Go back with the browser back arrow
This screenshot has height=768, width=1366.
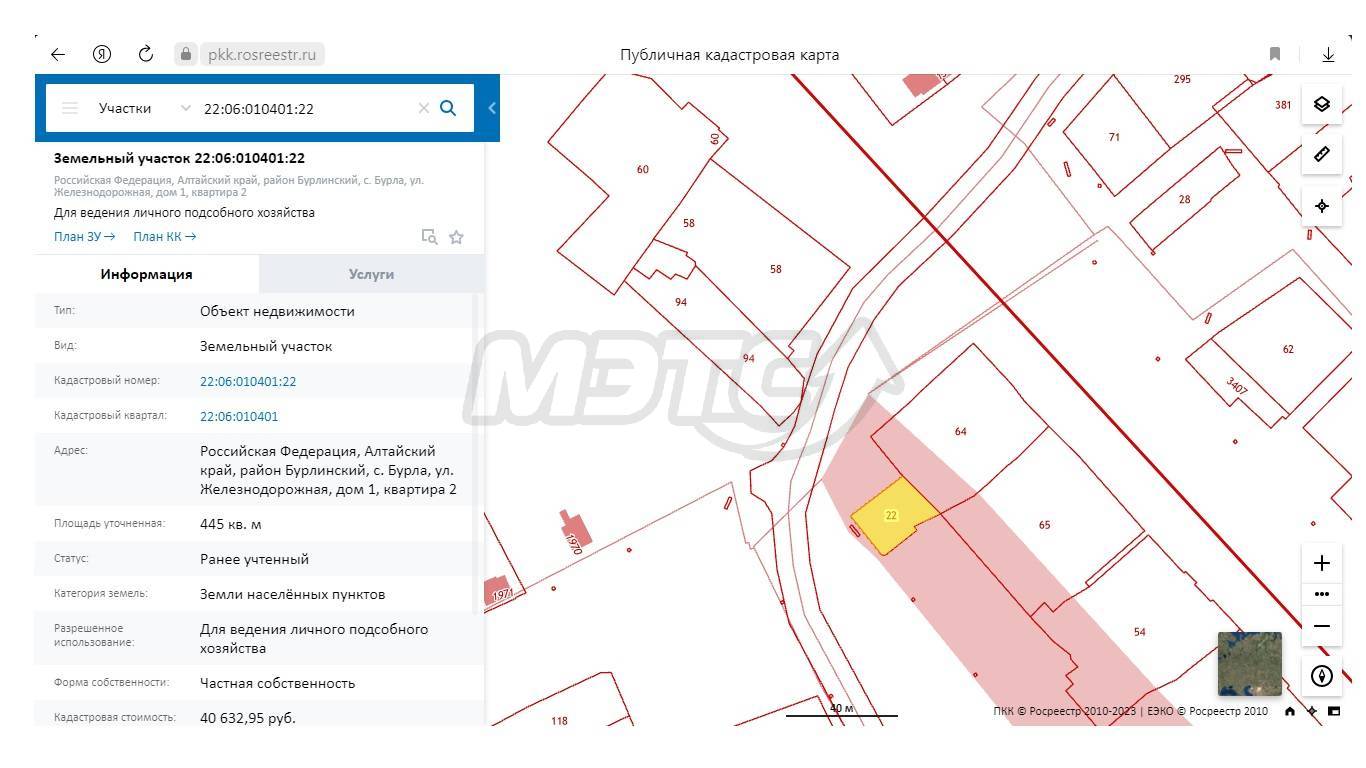tap(58, 54)
